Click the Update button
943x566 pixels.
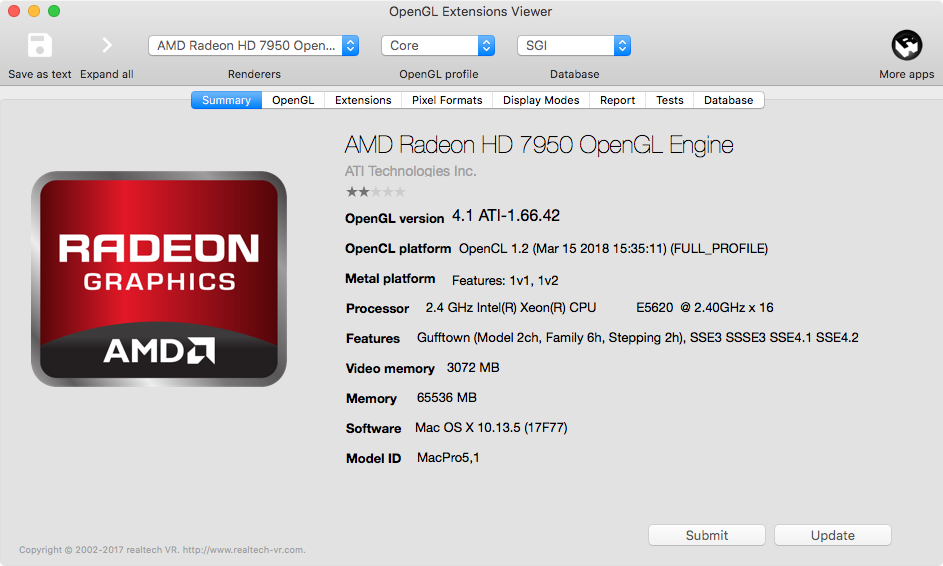(832, 535)
